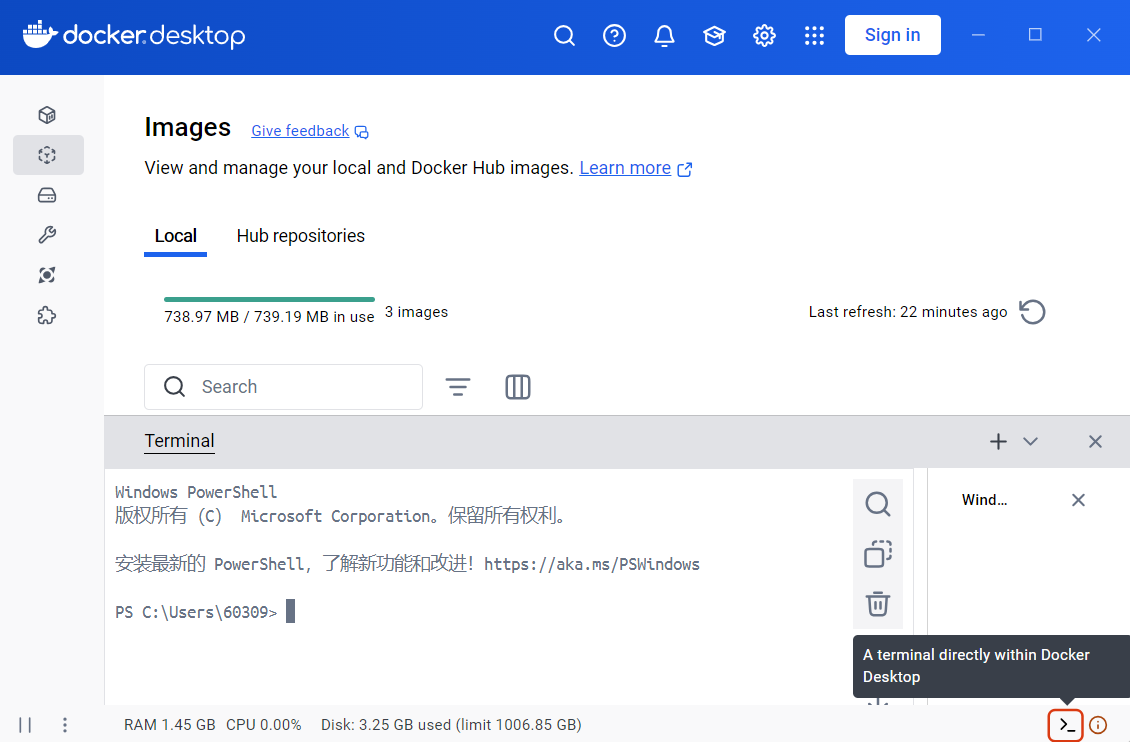
Task: Switch to Hub repositories tab
Action: click(x=301, y=236)
